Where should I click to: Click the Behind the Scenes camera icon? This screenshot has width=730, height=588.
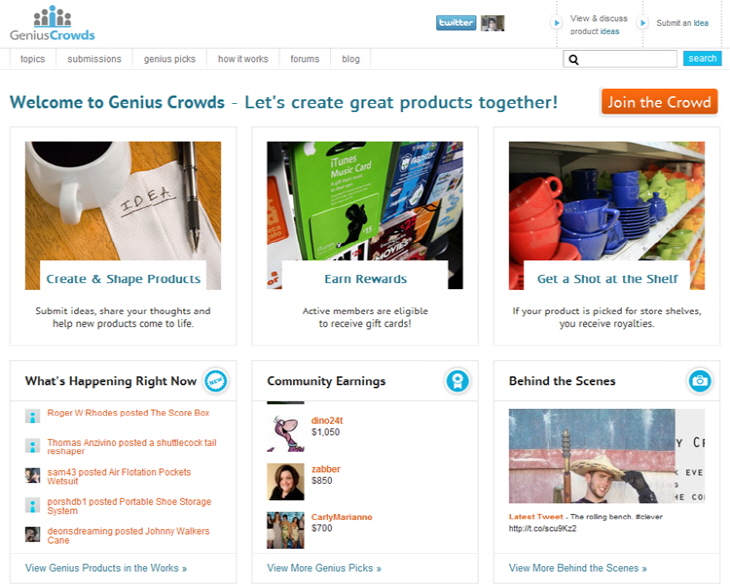pyautogui.click(x=700, y=381)
